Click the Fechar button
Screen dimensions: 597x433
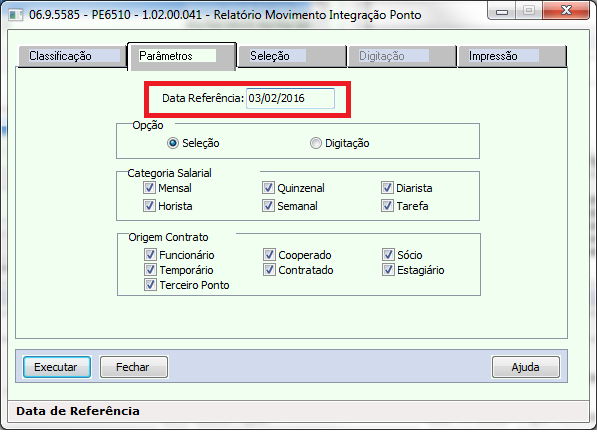tap(134, 367)
